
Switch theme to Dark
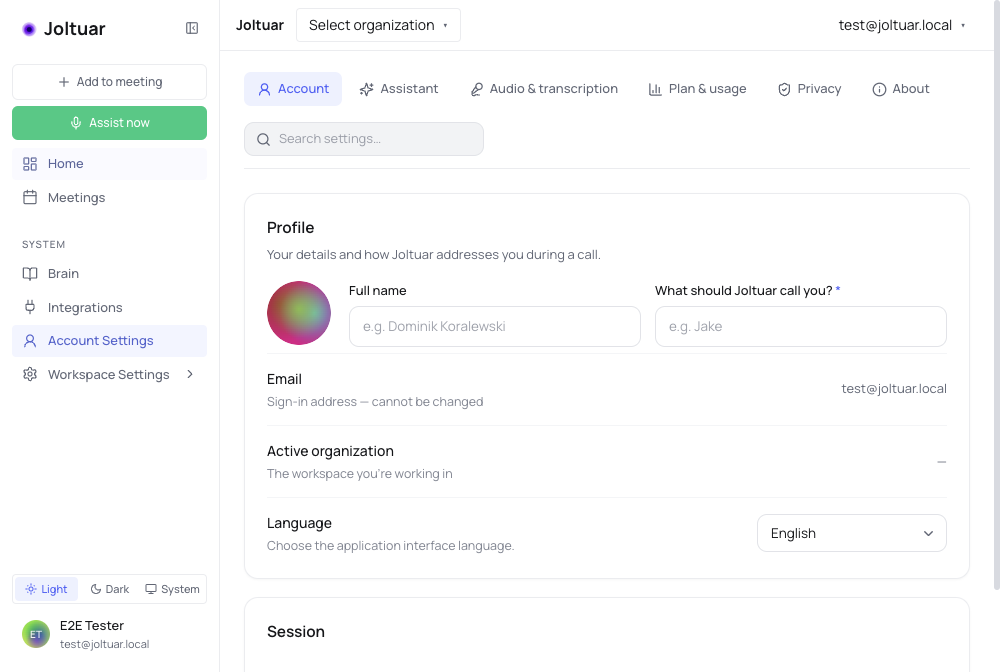coord(110,589)
